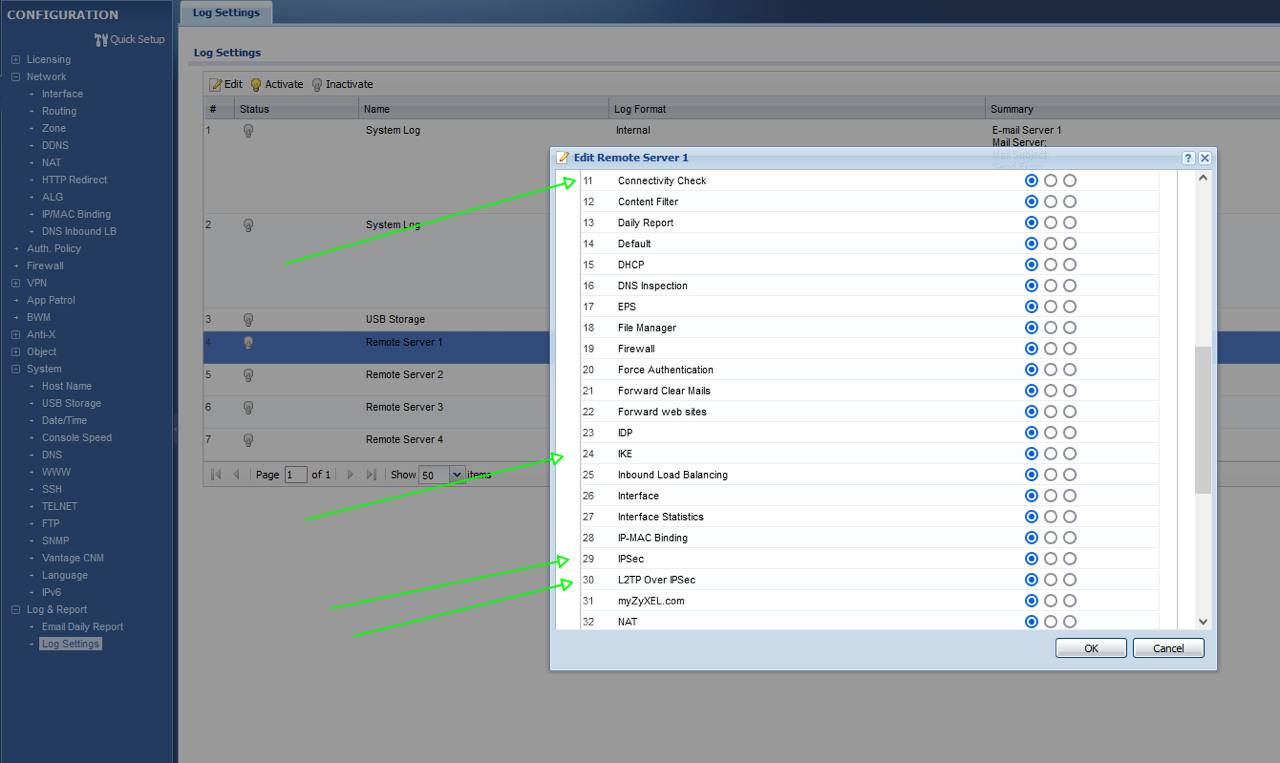This screenshot has height=763, width=1280.
Task: Go to previous page in pager
Action: coord(237,475)
